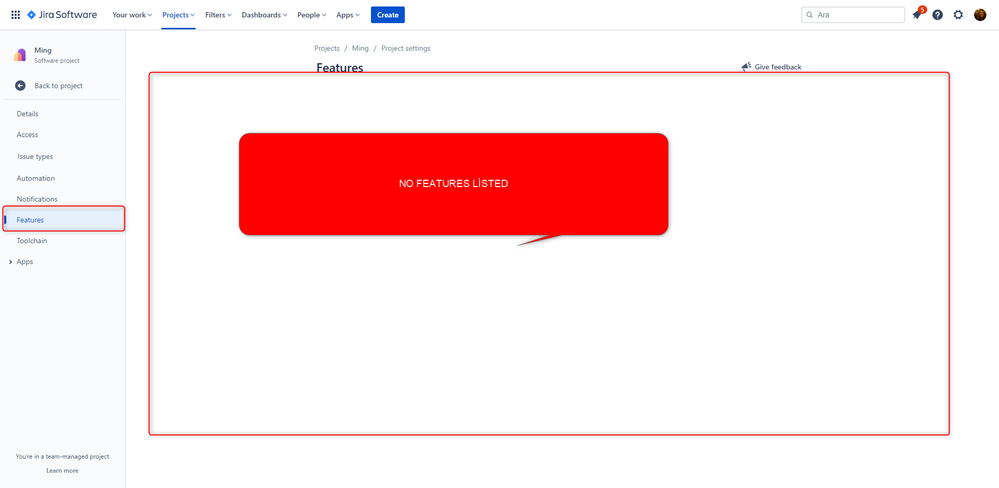Screen dimensions: 999x488
Task: Click the Jira Software logo
Action: 62,15
